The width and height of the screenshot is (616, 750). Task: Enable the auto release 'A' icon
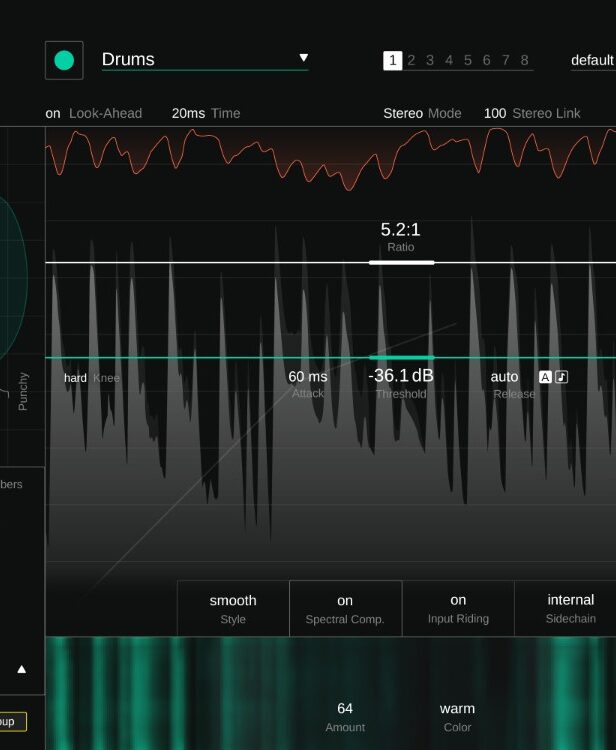[545, 377]
